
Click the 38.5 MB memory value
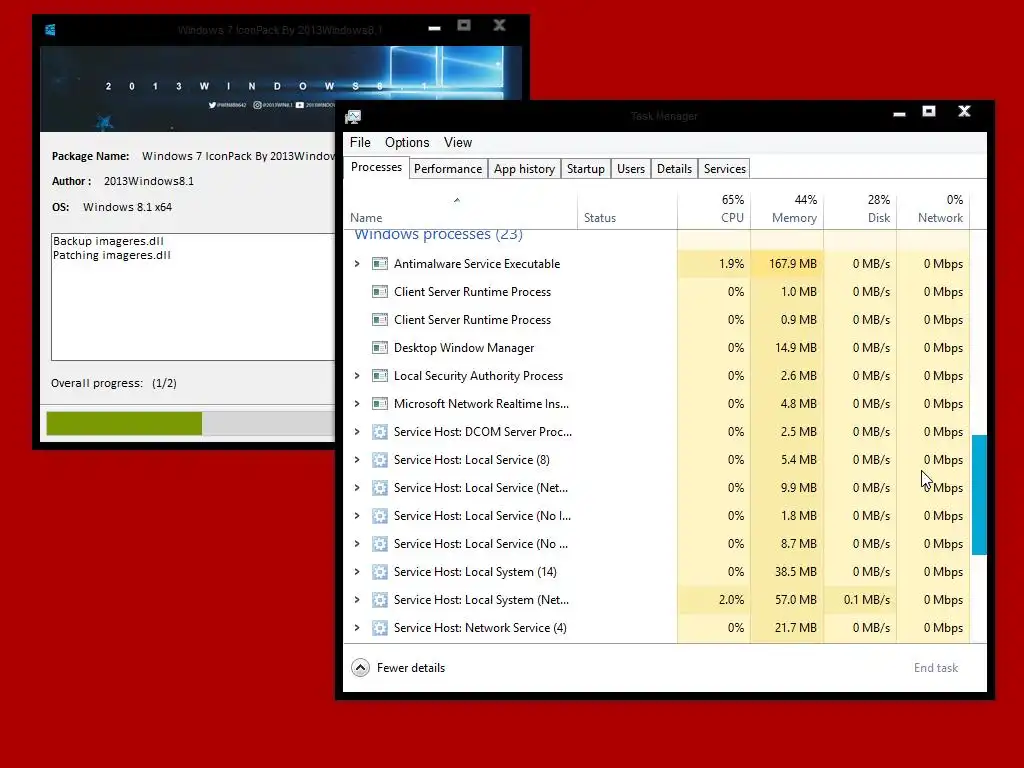795,572
